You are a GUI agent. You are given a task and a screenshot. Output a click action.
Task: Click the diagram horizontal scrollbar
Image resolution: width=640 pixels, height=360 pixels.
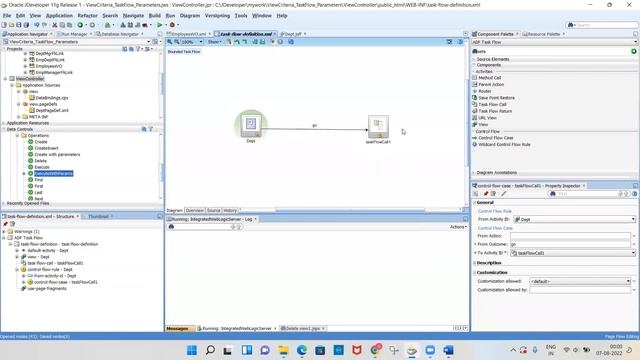[x=350, y=210]
